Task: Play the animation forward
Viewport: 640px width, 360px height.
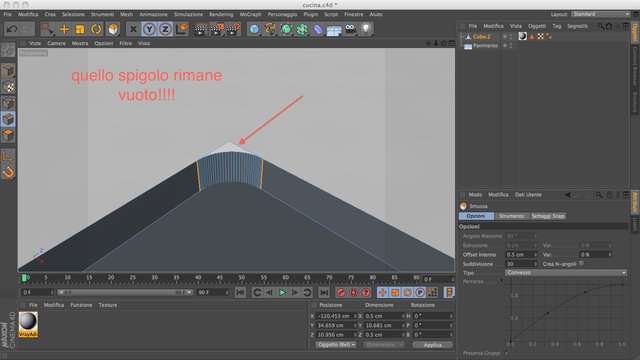Action: tap(282, 292)
